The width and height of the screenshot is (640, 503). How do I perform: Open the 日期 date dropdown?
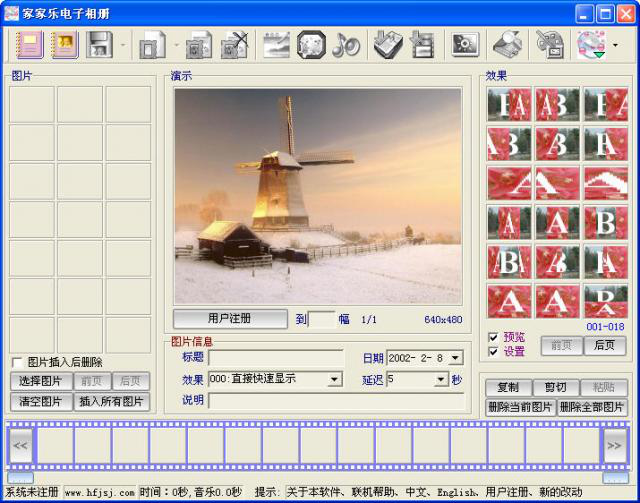point(455,358)
